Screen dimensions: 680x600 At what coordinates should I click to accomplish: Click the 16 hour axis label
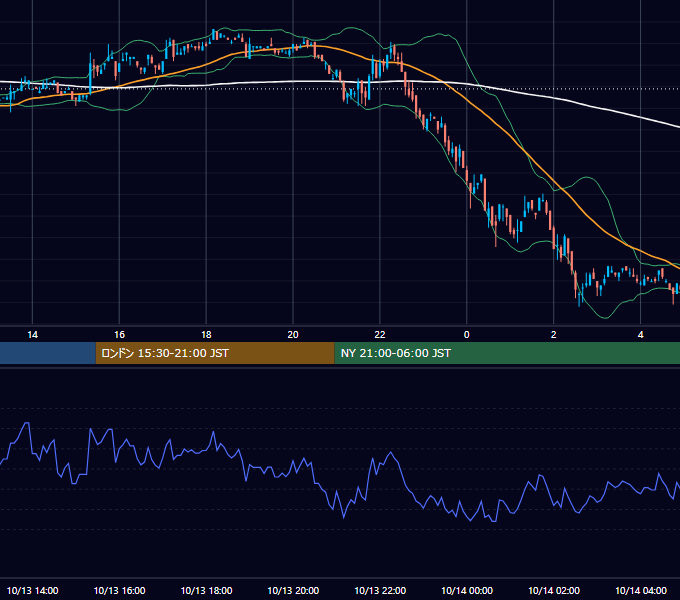pyautogui.click(x=119, y=335)
